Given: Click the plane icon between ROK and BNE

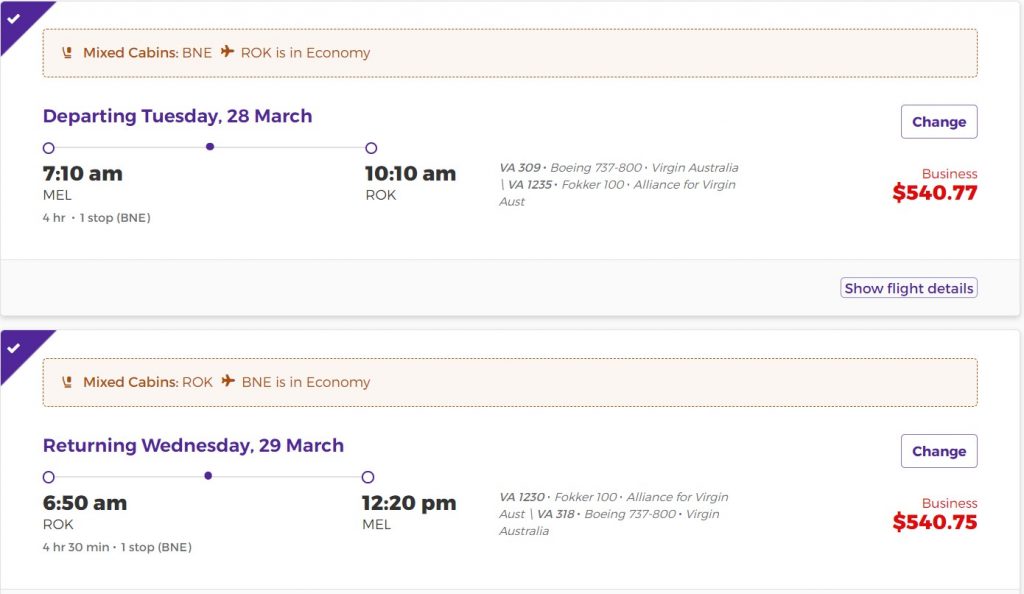Looking at the screenshot, I should coord(228,381).
